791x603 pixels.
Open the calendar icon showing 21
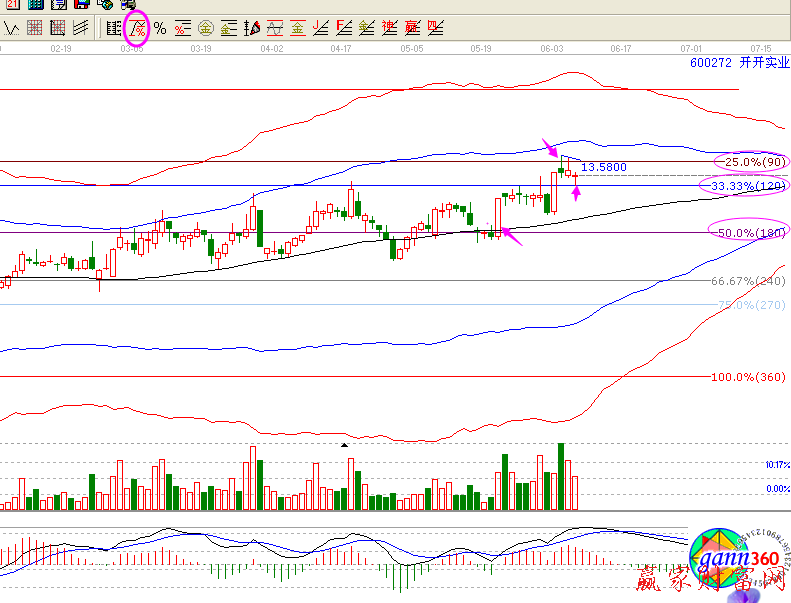click(13, 5)
